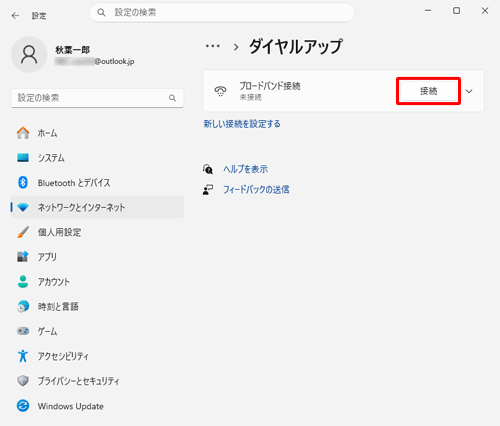Open ゲーム settings
The height and width of the screenshot is (426, 500).
97,331
